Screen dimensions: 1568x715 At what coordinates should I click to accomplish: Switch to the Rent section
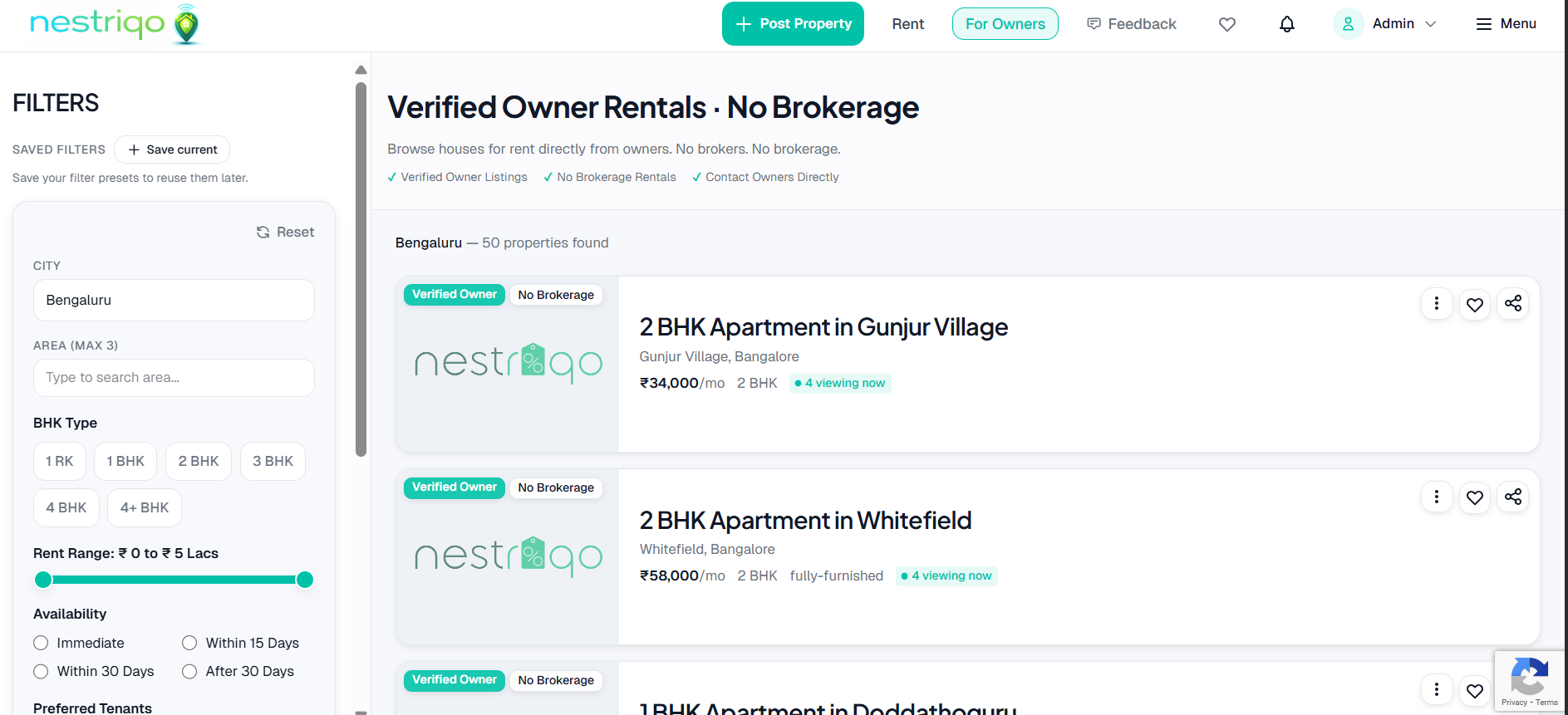click(x=907, y=24)
